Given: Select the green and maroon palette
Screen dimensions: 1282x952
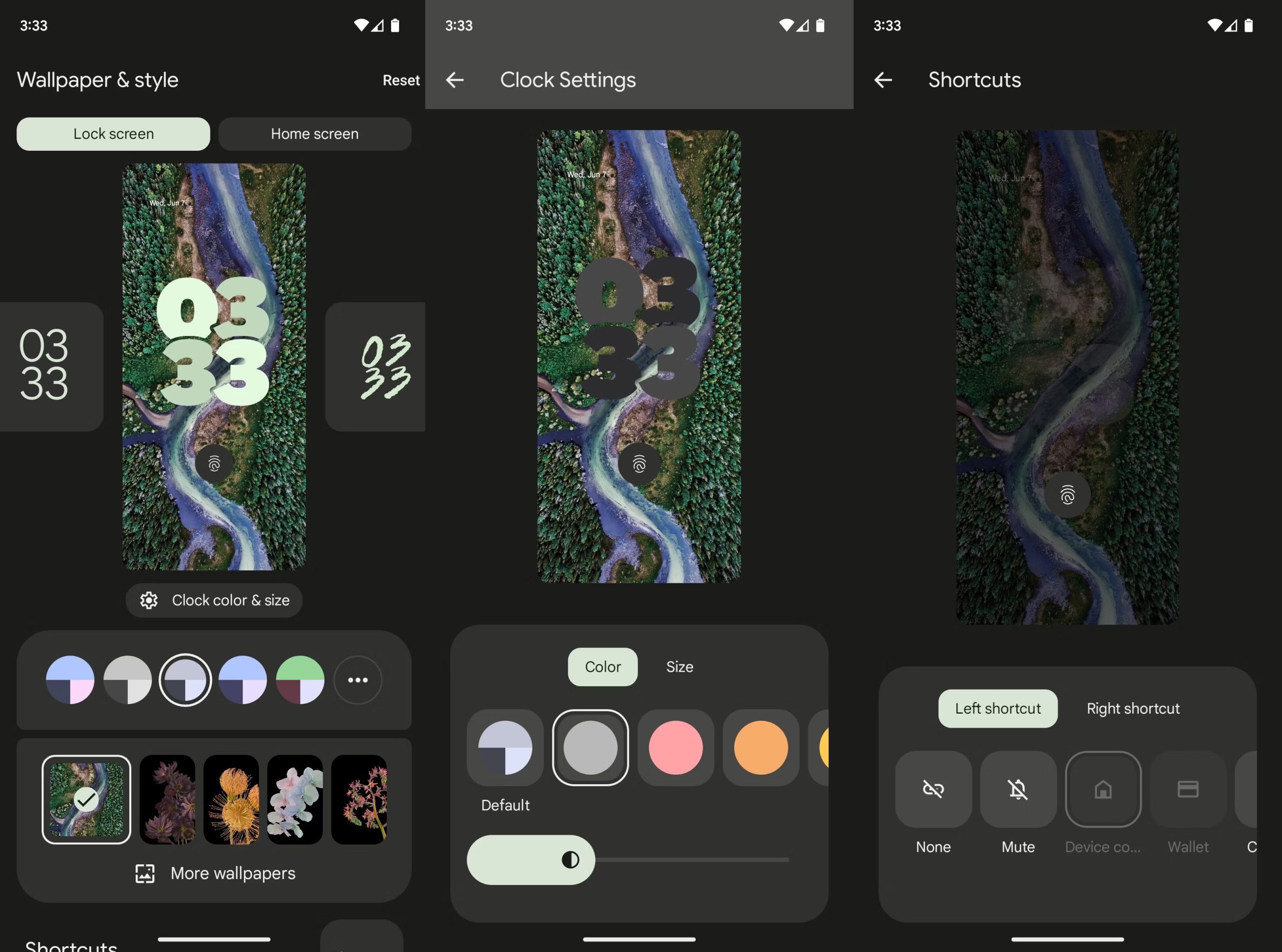Looking at the screenshot, I should click(x=300, y=680).
